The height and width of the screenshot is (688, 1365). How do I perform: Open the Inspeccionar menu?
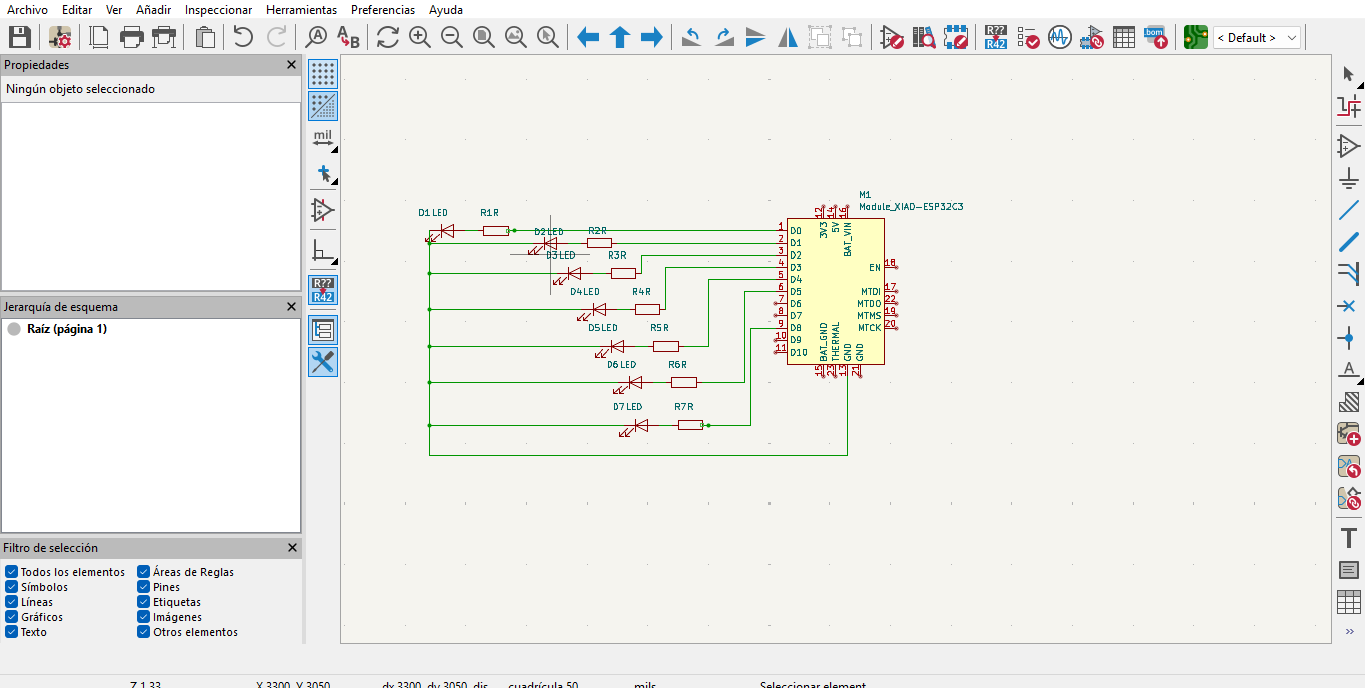(218, 9)
